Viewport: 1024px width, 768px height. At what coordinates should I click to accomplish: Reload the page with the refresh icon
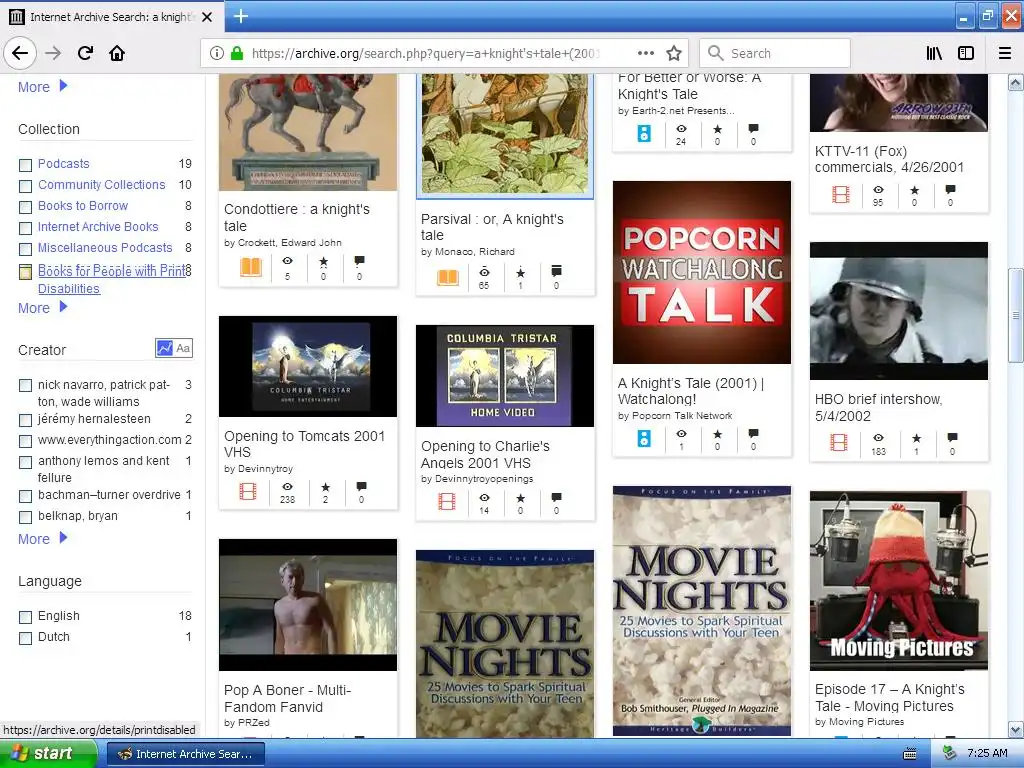pyautogui.click(x=85, y=53)
